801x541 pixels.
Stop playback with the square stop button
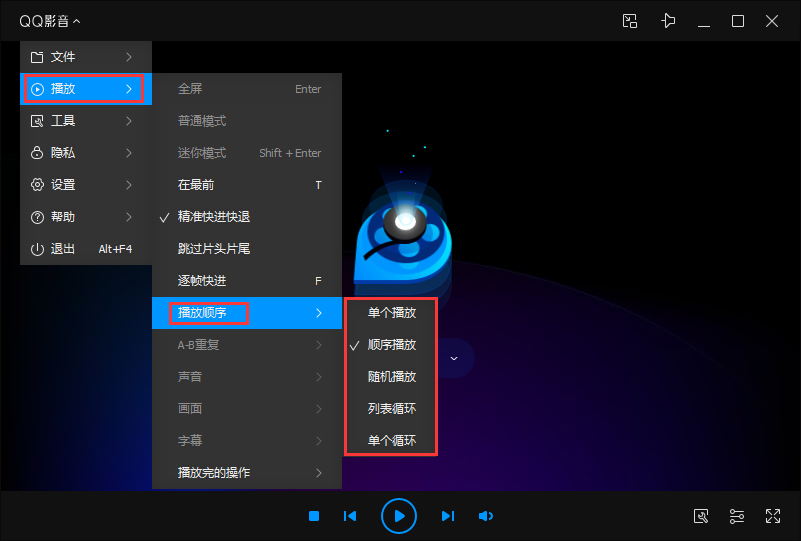pos(314,516)
